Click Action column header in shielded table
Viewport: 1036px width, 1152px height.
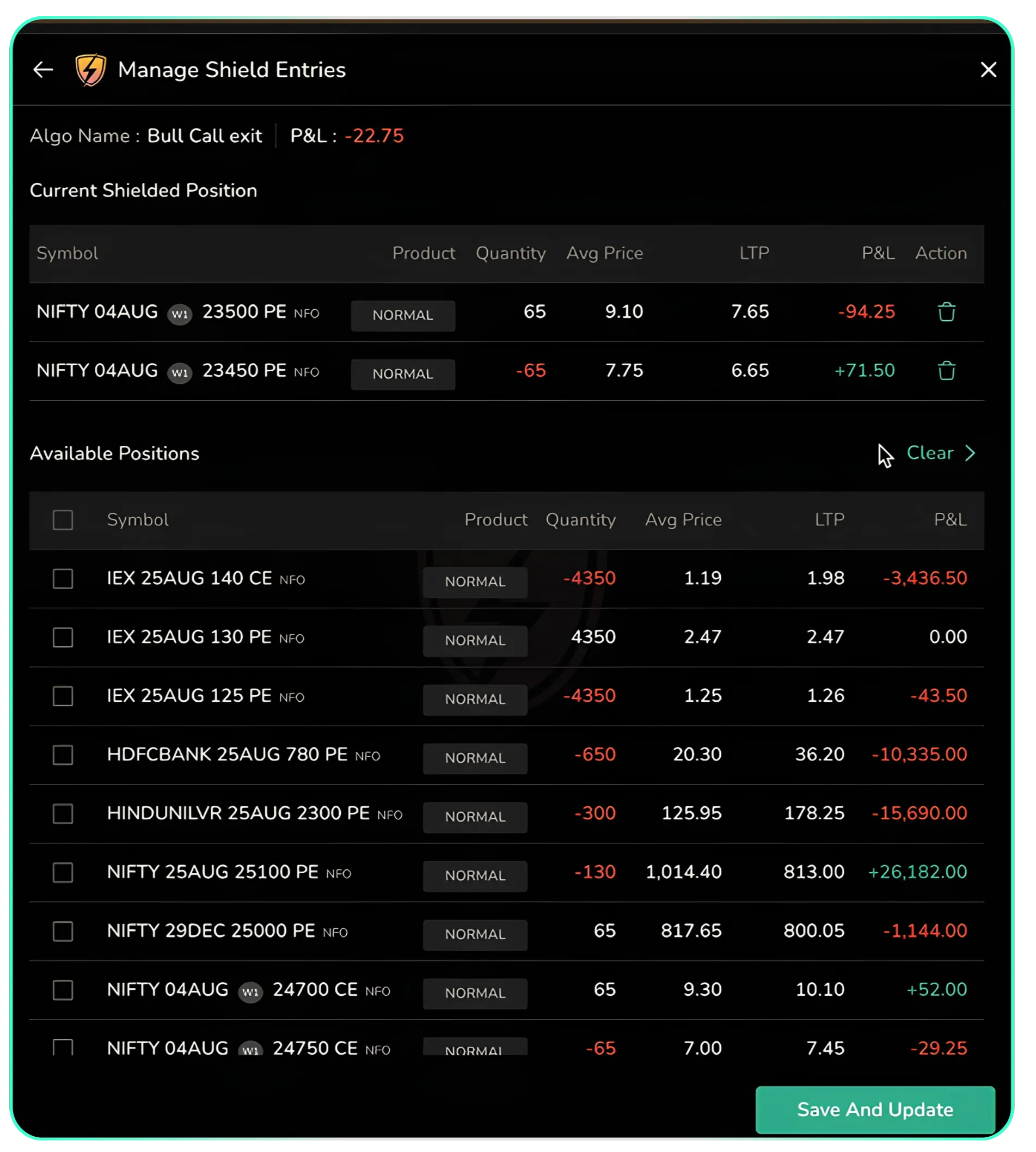[x=941, y=253]
